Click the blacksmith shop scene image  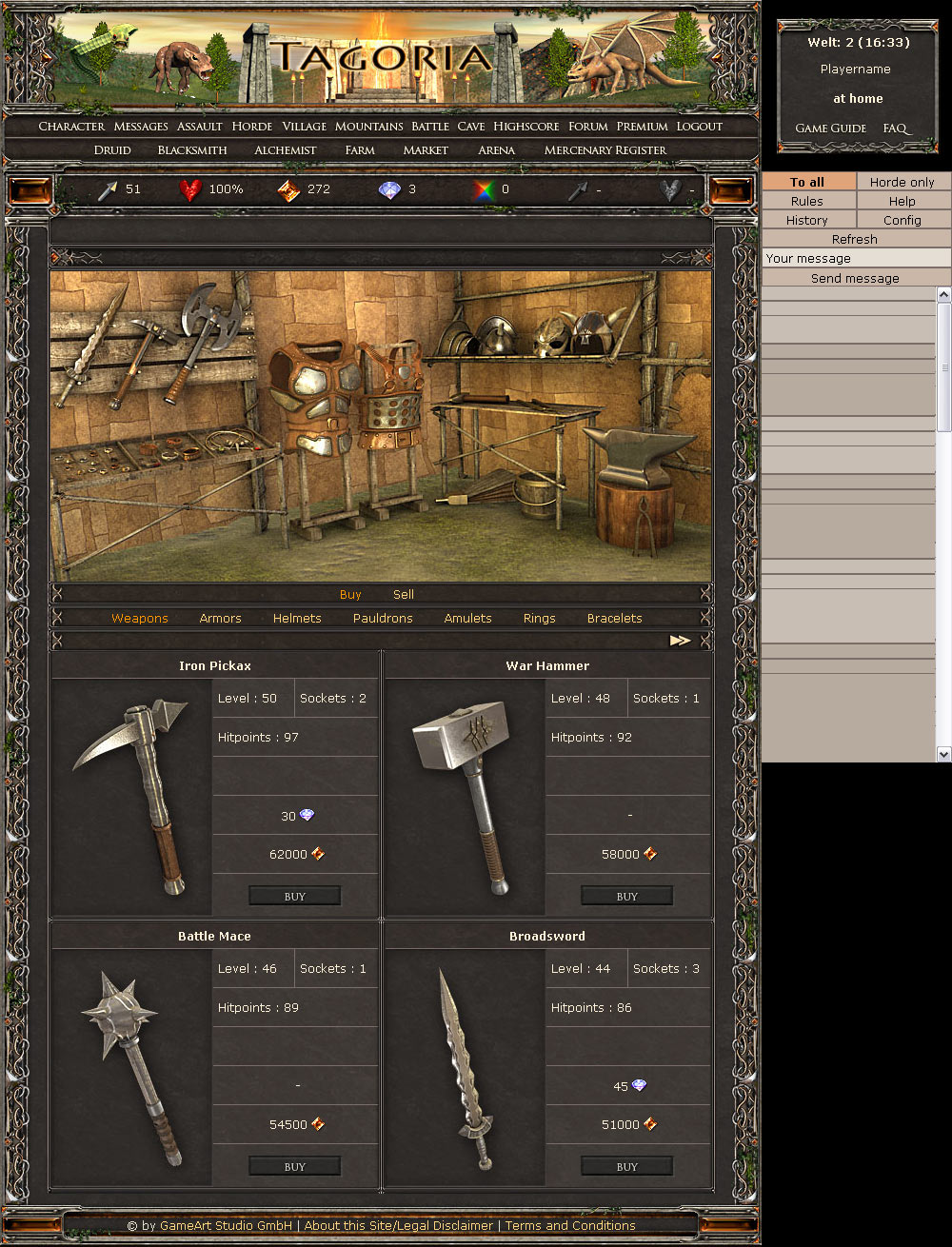point(381,426)
